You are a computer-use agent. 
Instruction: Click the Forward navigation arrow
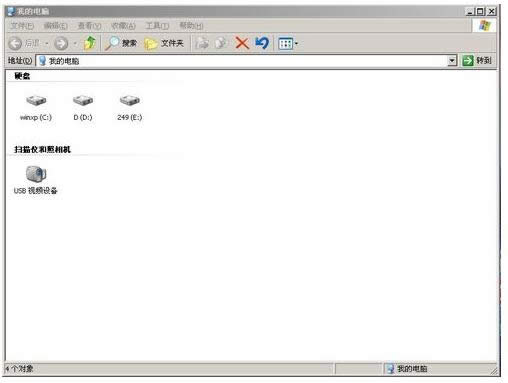tap(61, 43)
